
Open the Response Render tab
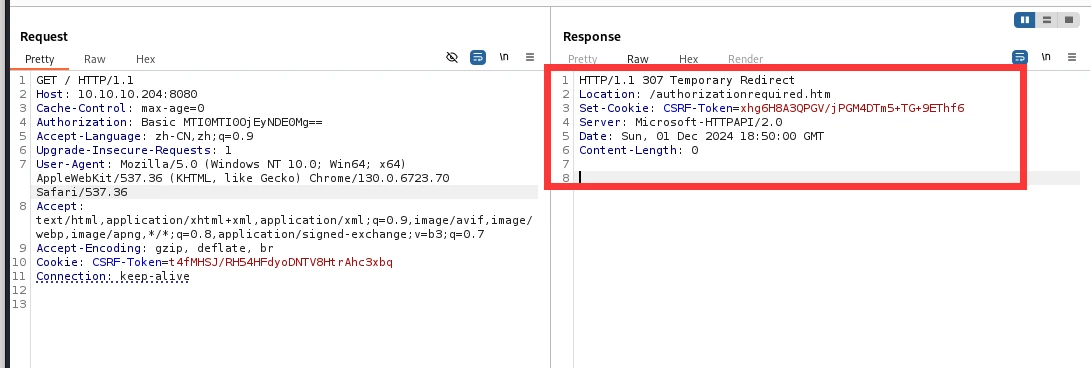(x=745, y=59)
